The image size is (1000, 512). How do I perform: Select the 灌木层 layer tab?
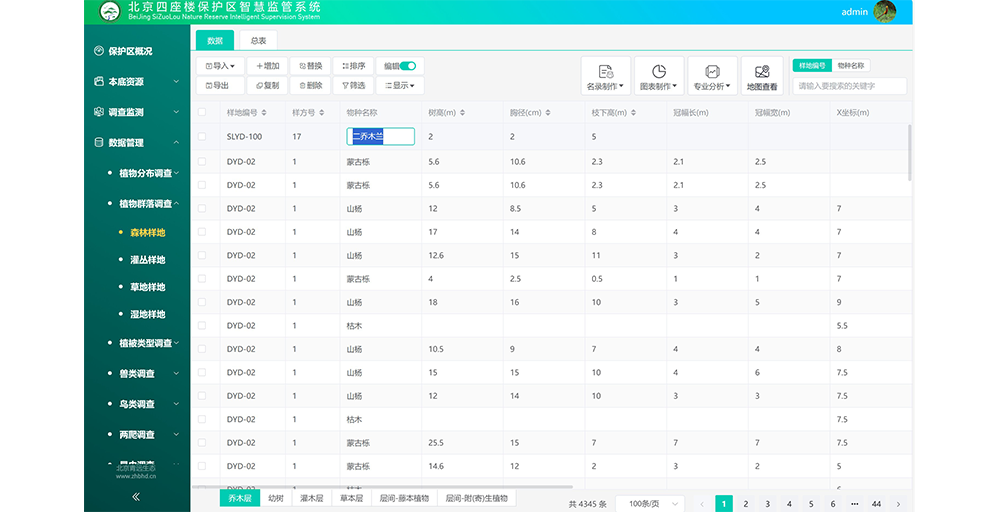coord(312,498)
